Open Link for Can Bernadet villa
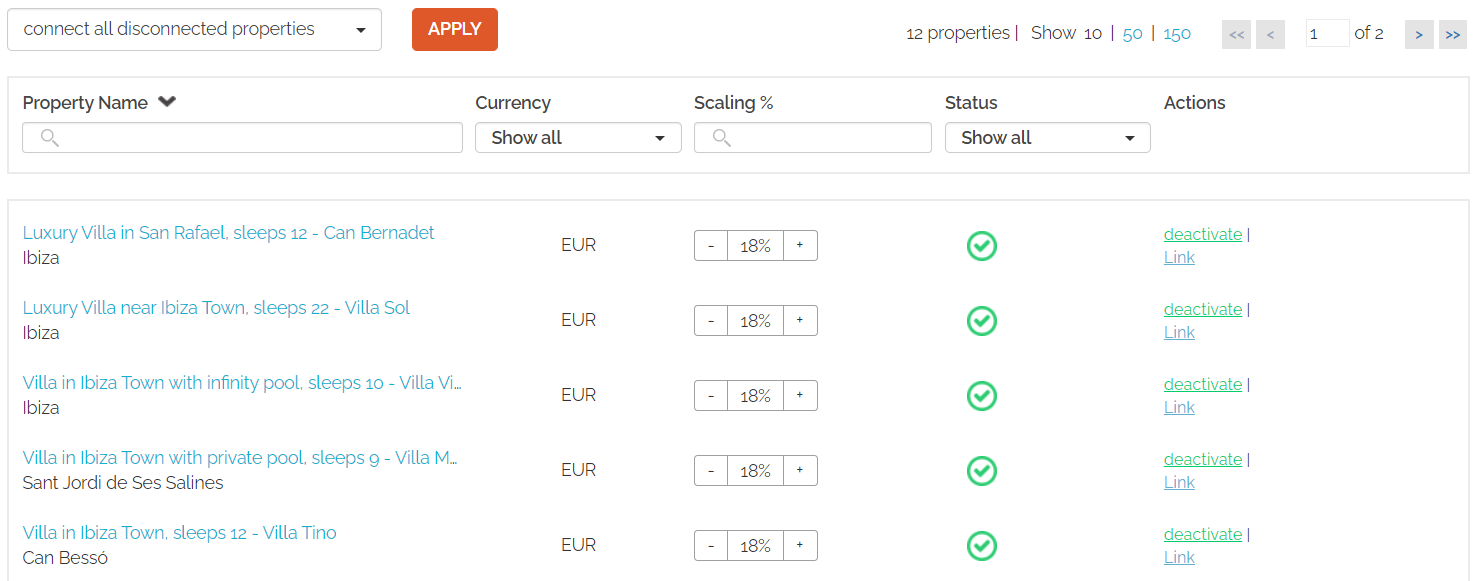1476x581 pixels. [1179, 257]
